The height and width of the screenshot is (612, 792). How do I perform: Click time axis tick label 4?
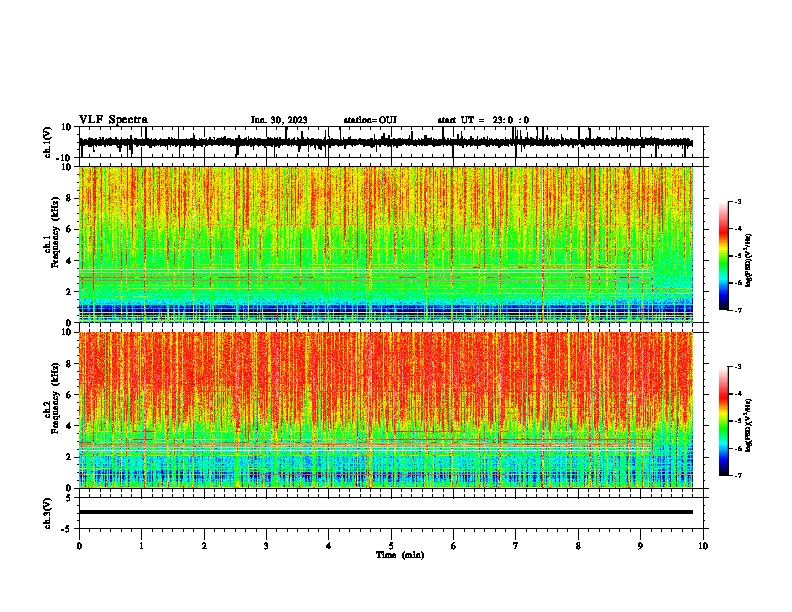[328, 546]
